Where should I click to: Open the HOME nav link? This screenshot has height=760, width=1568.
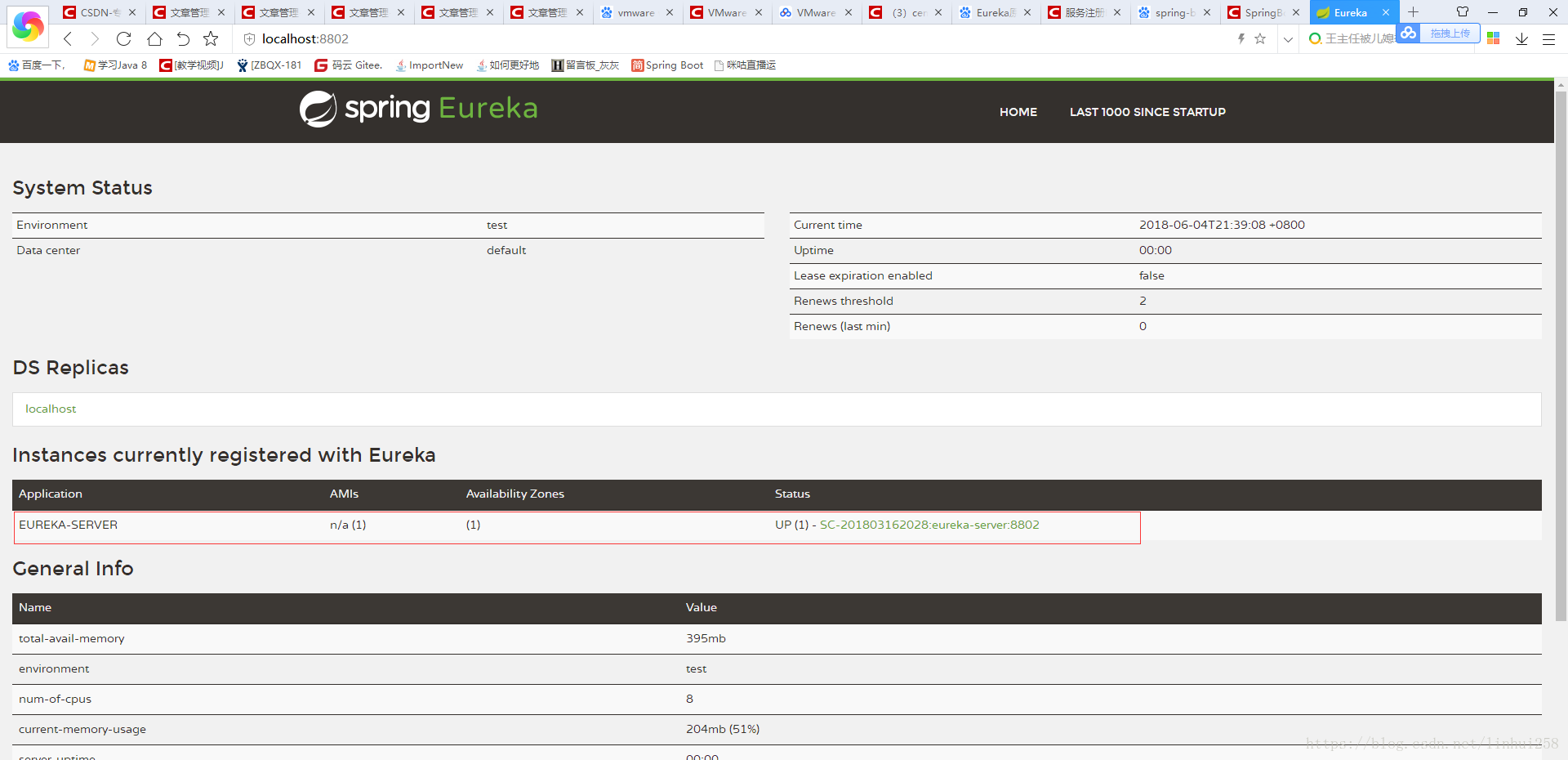1018,112
